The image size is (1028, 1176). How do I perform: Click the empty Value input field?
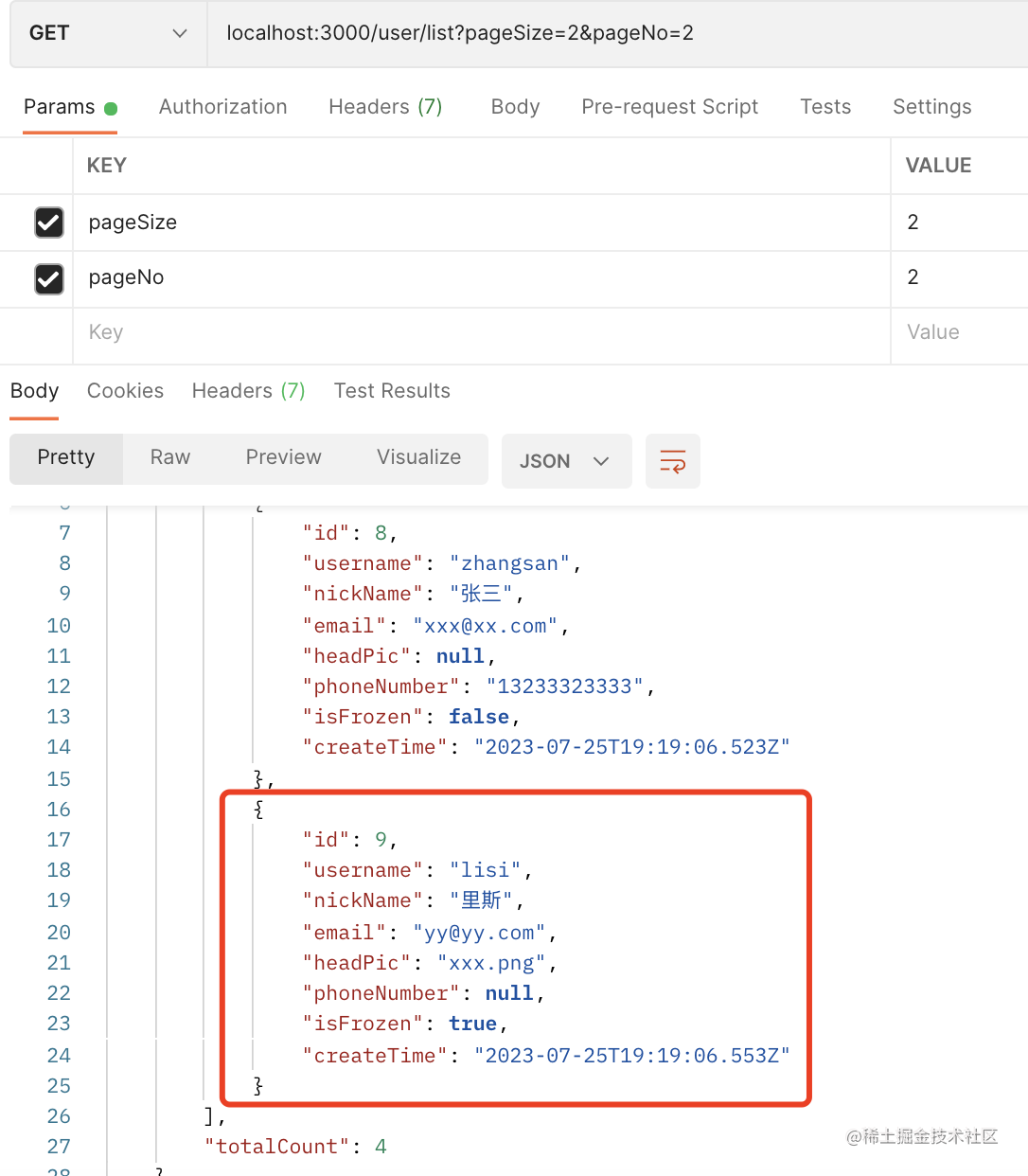click(x=956, y=332)
